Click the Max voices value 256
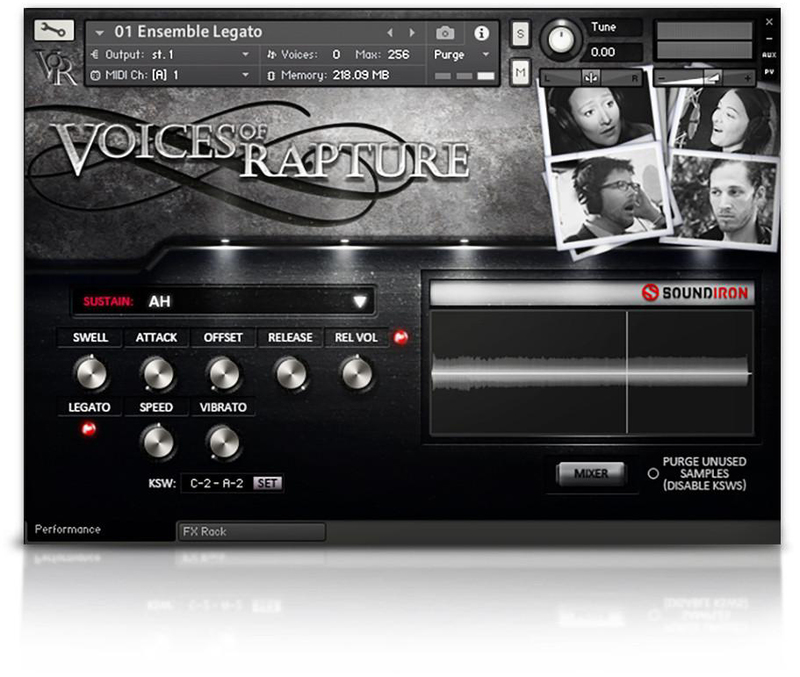The image size is (800, 677). click(x=398, y=55)
